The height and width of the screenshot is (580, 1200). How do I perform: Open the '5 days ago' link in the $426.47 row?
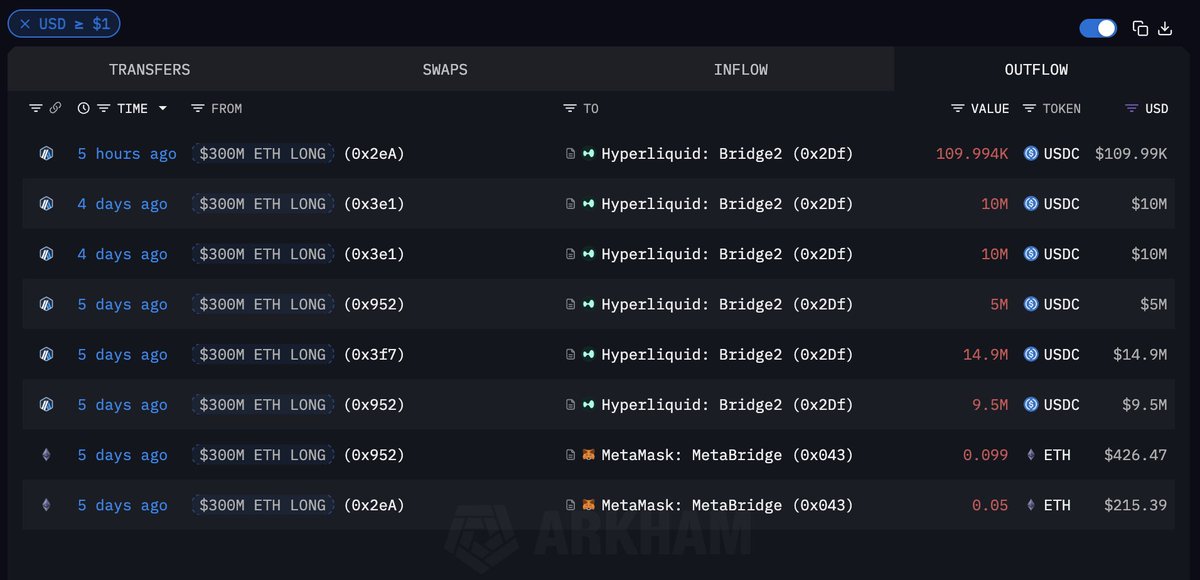(123, 455)
